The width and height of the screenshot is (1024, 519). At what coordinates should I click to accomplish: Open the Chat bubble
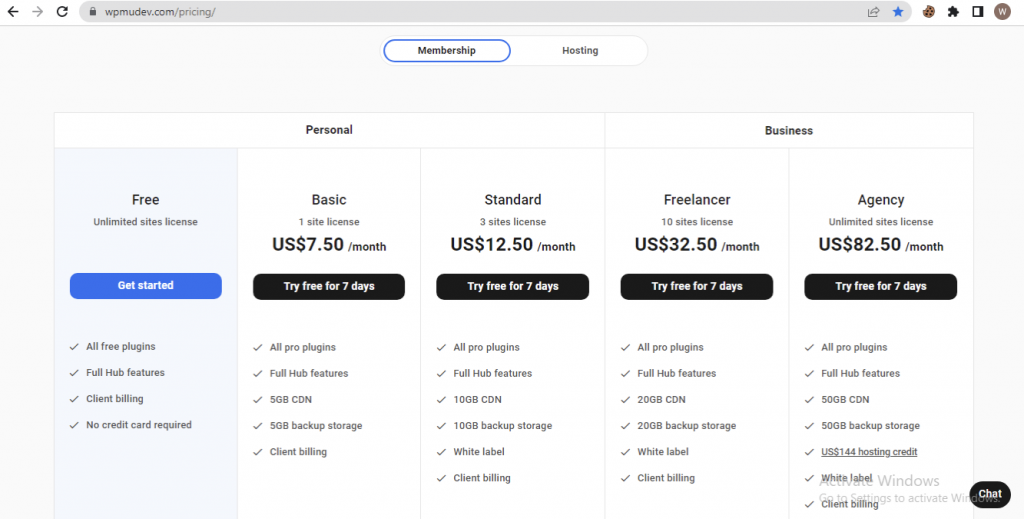990,494
